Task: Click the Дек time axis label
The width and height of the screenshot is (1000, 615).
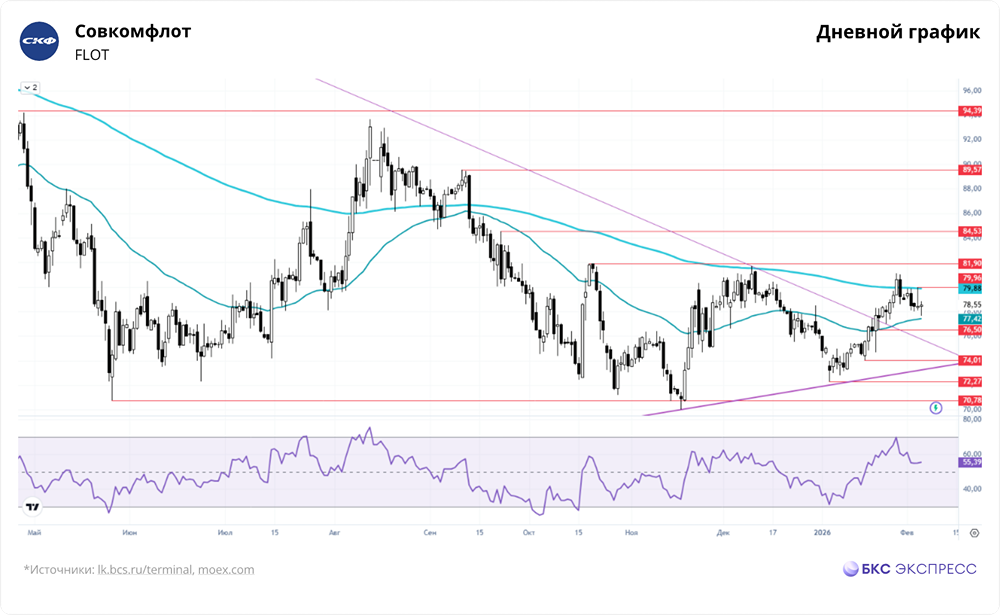Action: point(723,532)
